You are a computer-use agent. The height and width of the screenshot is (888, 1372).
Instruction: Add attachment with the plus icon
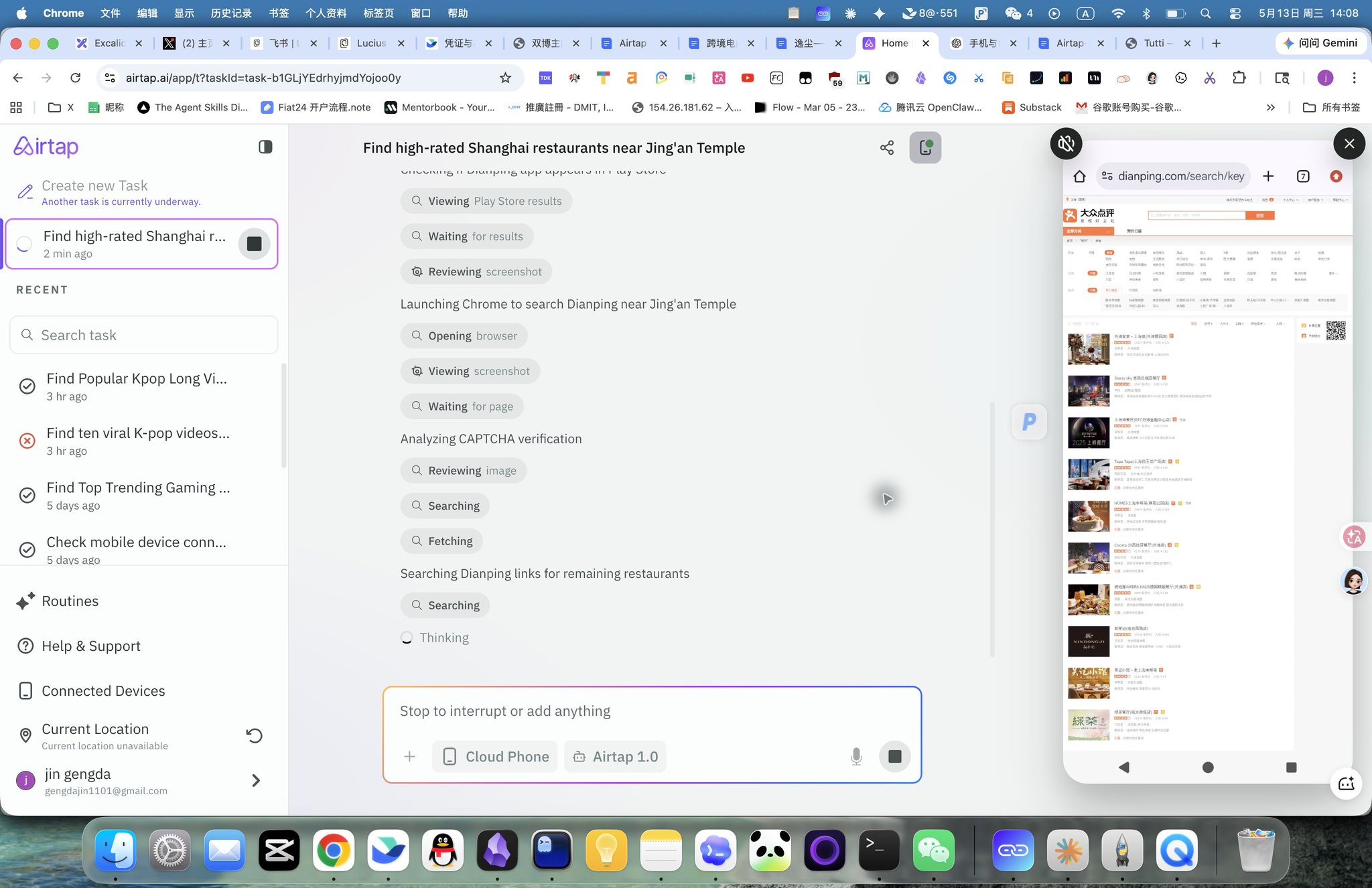point(409,757)
